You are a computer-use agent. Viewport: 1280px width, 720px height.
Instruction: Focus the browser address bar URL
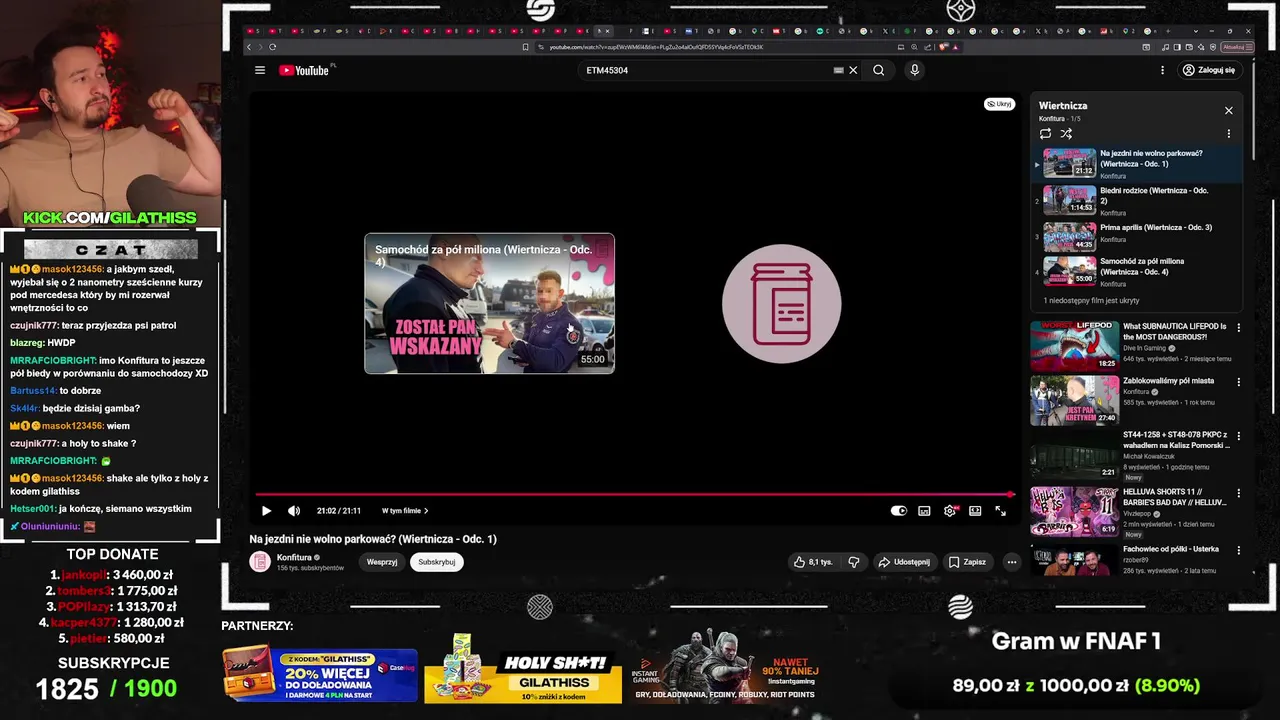pyautogui.click(x=655, y=47)
